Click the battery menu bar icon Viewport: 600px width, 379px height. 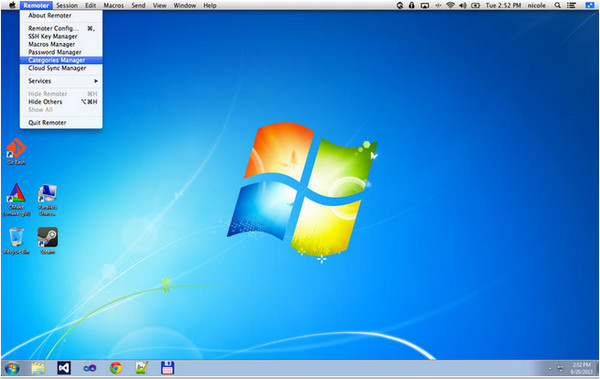(x=475, y=5)
